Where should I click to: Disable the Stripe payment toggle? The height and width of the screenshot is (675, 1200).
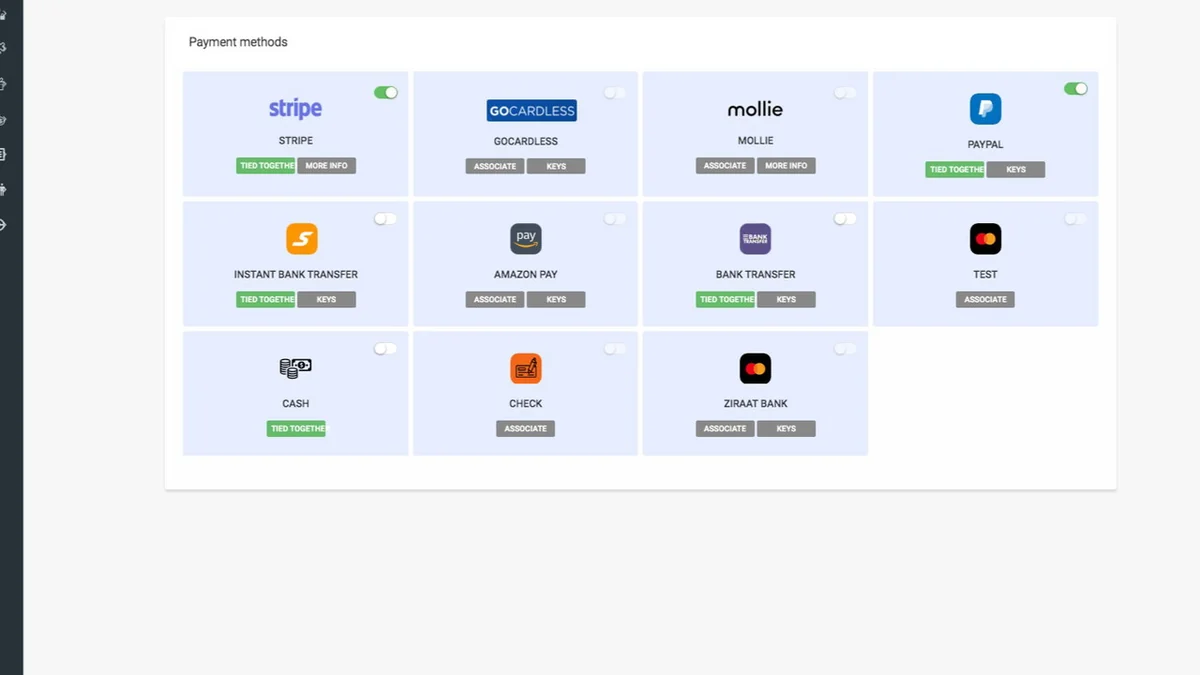point(386,92)
